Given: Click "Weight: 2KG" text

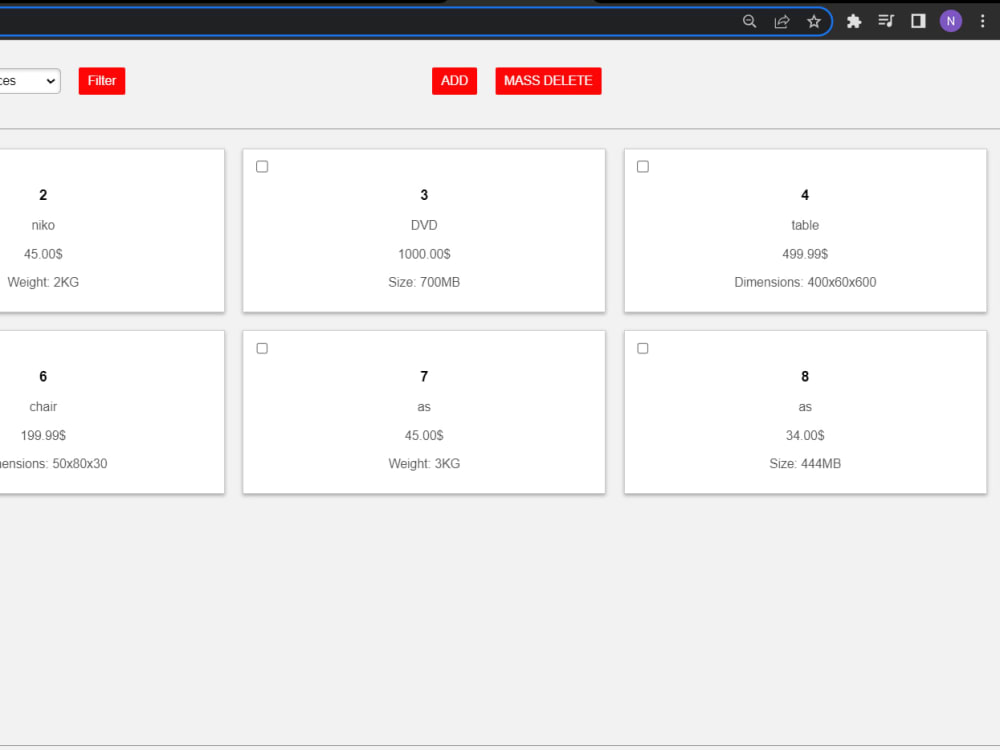Looking at the screenshot, I should point(43,282).
